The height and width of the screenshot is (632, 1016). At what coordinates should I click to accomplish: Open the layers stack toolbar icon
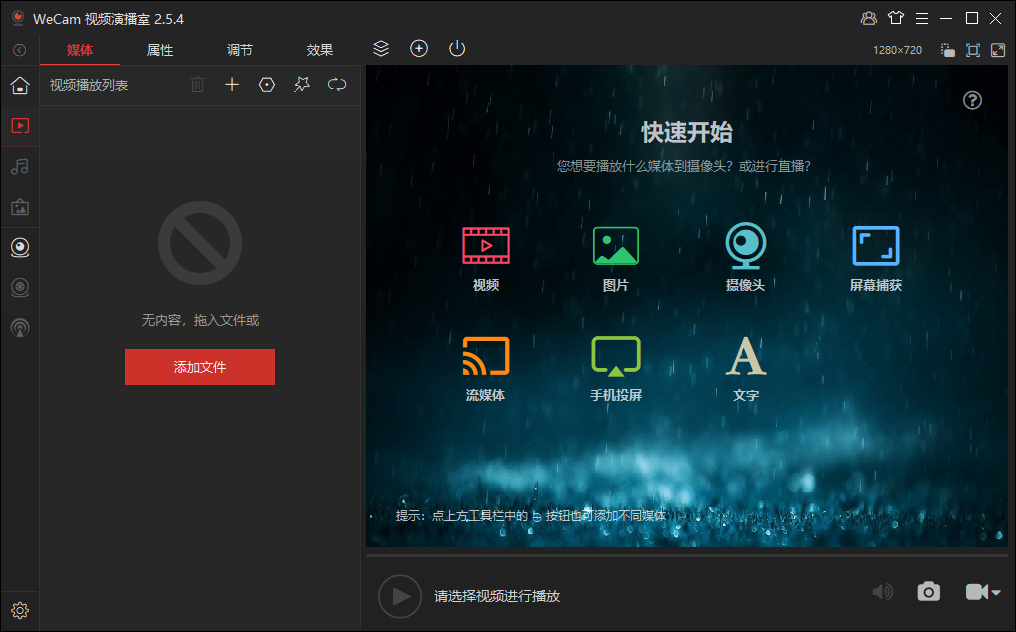381,49
